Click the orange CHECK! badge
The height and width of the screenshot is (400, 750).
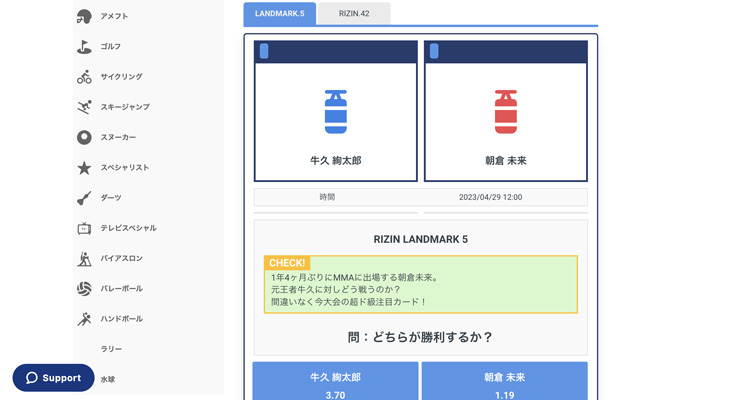point(287,263)
